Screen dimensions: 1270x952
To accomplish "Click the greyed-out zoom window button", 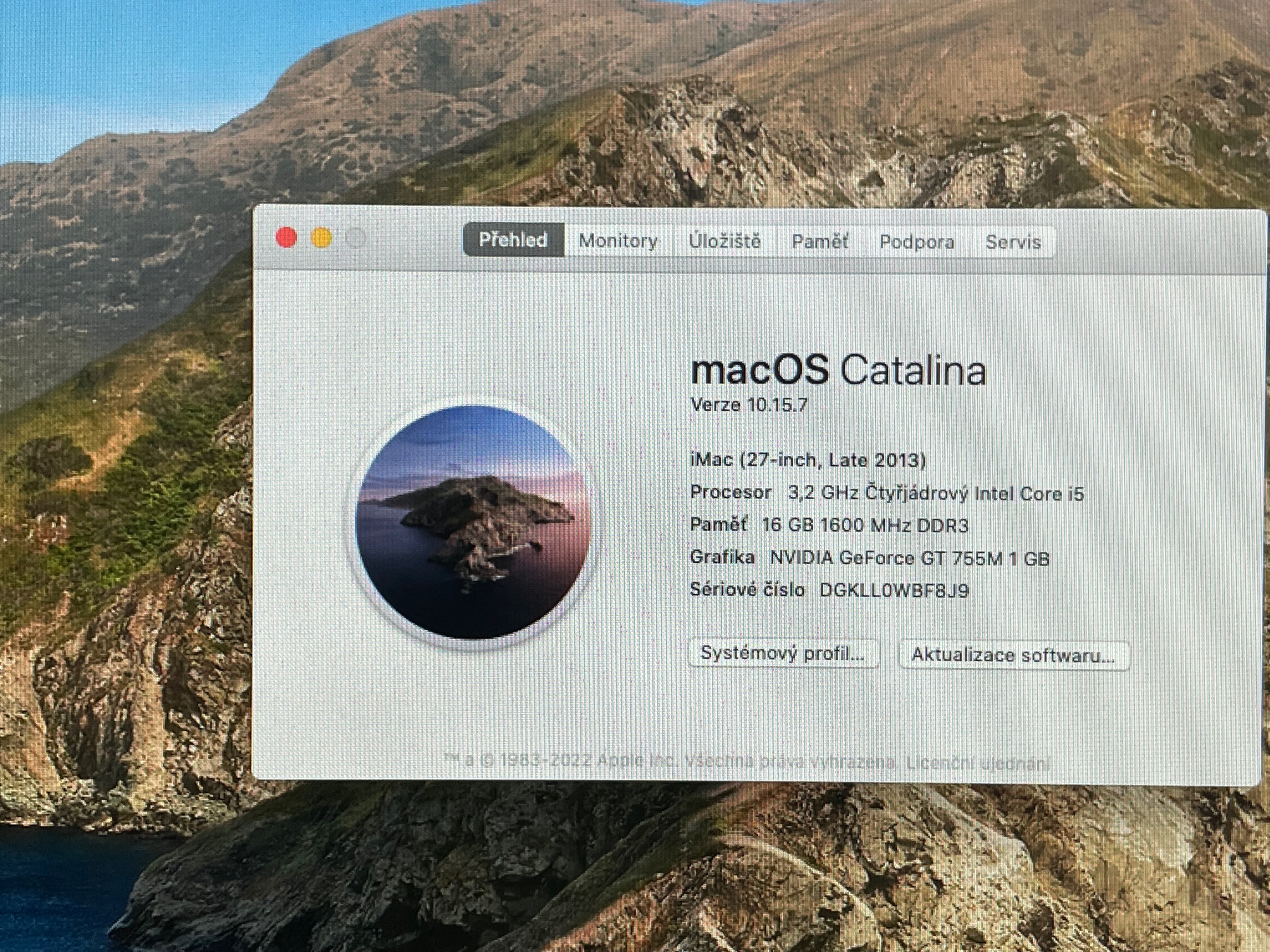I will coord(357,239).
